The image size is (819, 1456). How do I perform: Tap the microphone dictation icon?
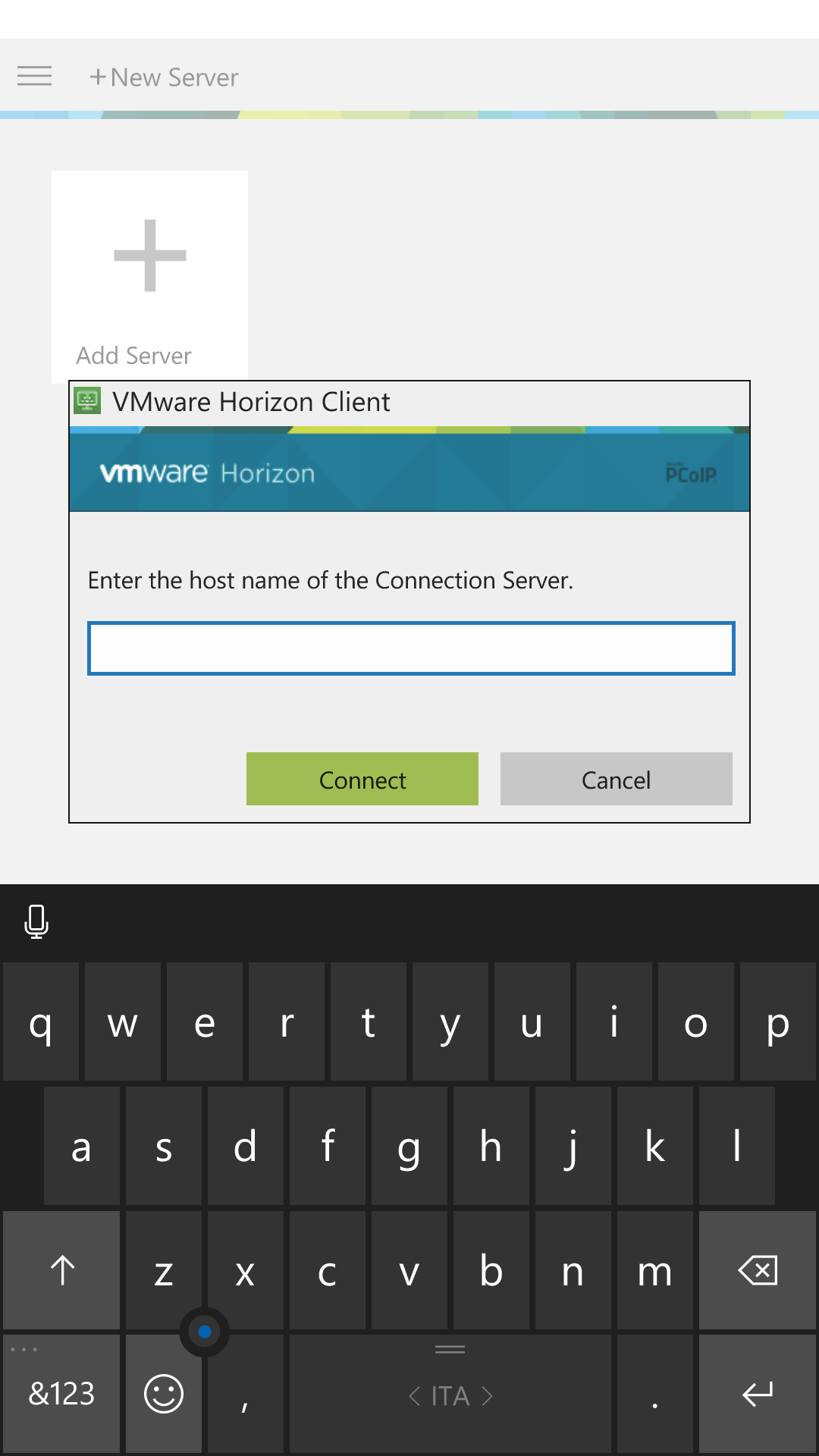36,922
